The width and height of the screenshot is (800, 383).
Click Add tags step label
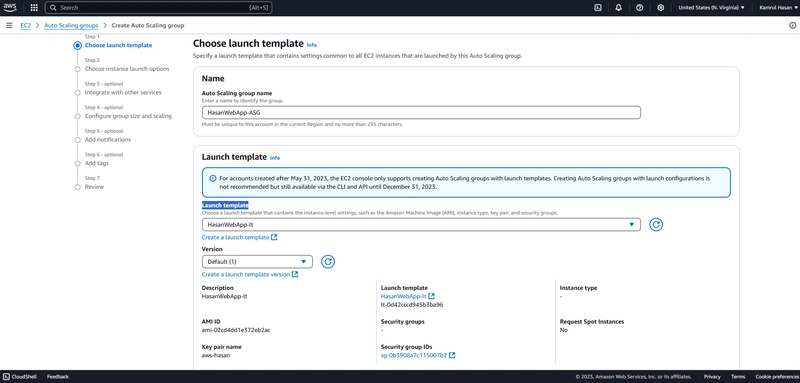[96, 164]
